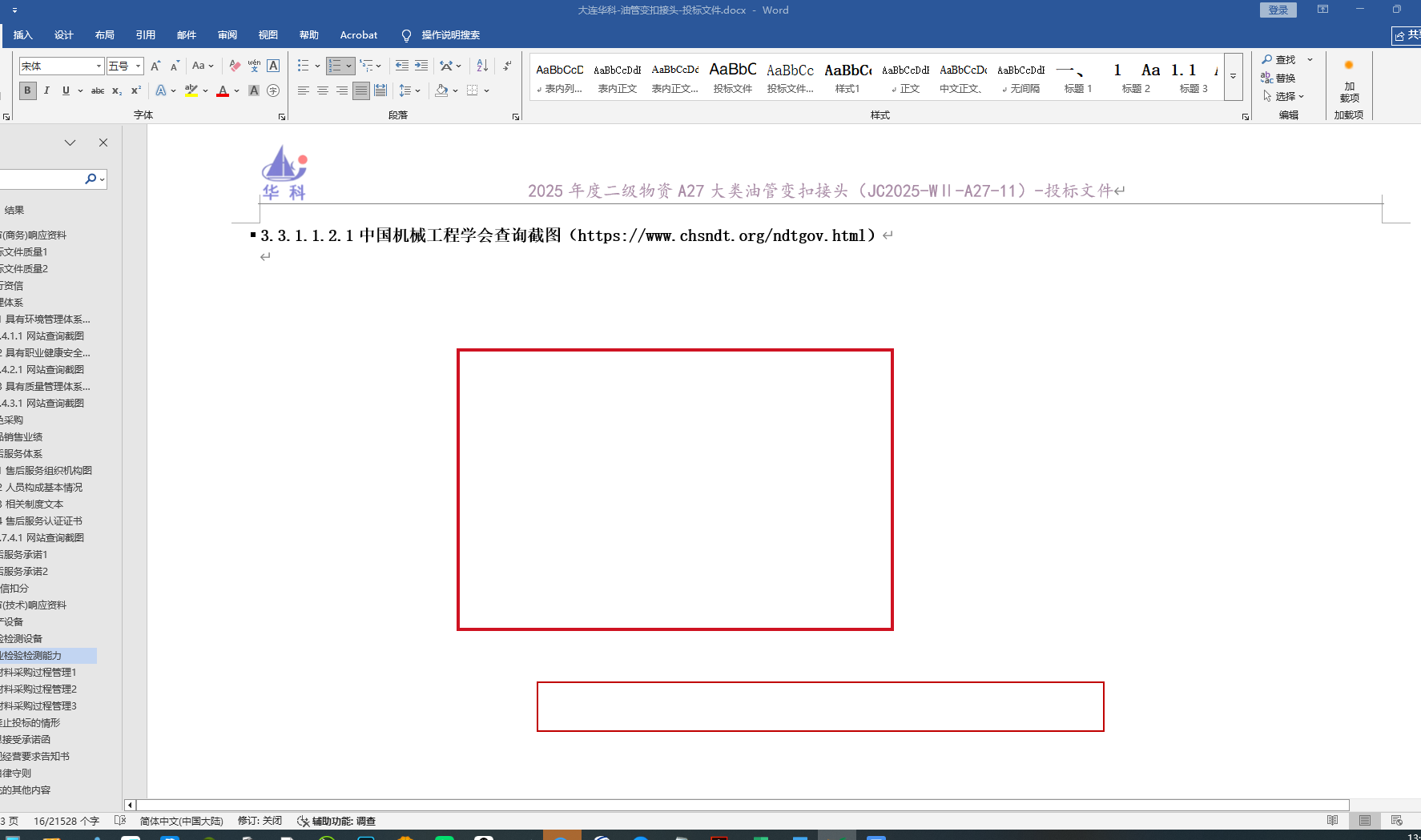Click the phonetic guide wén icon
The height and width of the screenshot is (840, 1421).
click(254, 66)
